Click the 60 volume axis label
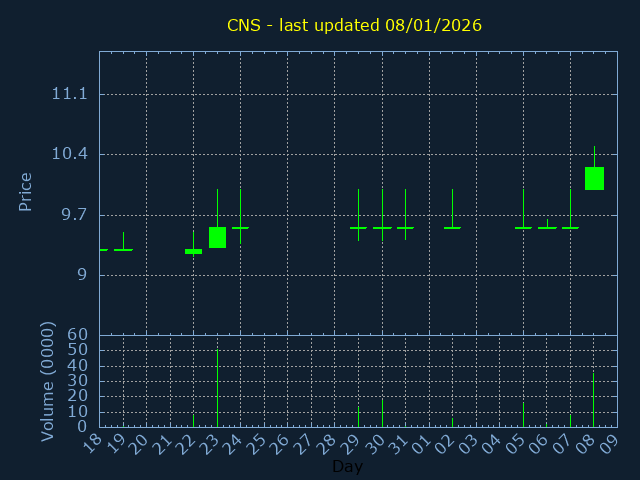The width and height of the screenshot is (640, 480). (77, 335)
